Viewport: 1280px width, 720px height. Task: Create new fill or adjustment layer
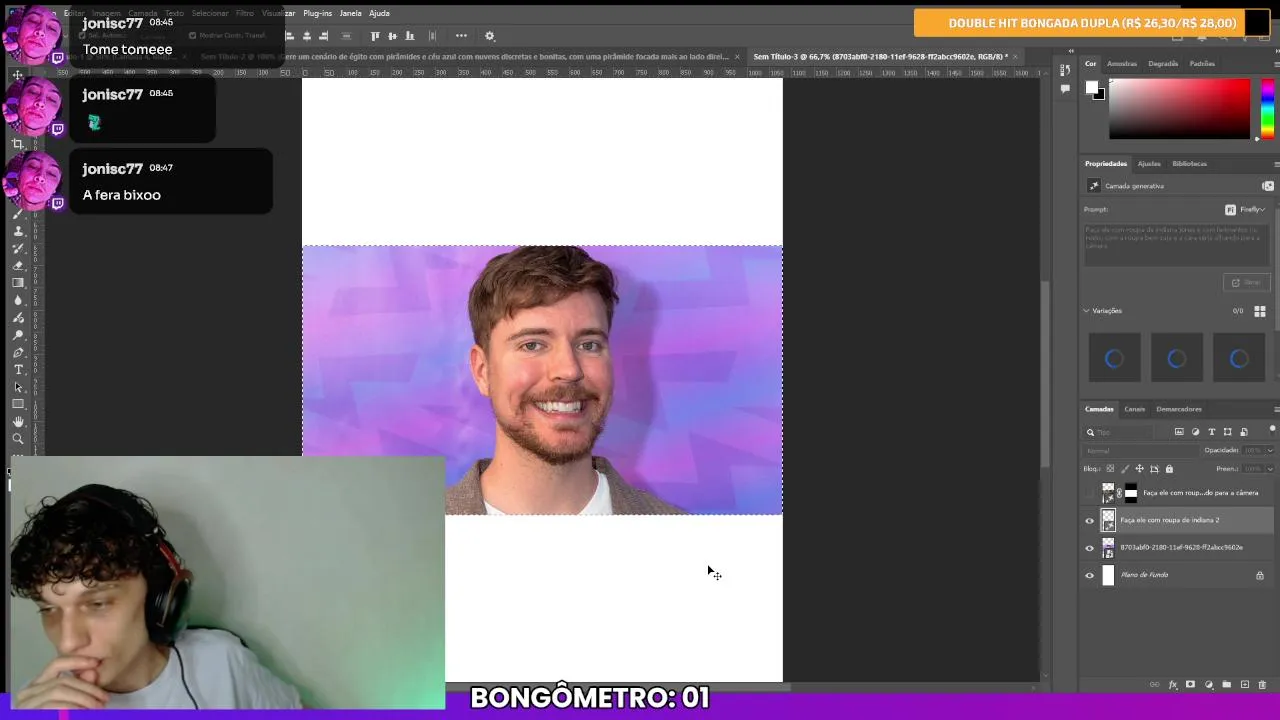(1208, 684)
